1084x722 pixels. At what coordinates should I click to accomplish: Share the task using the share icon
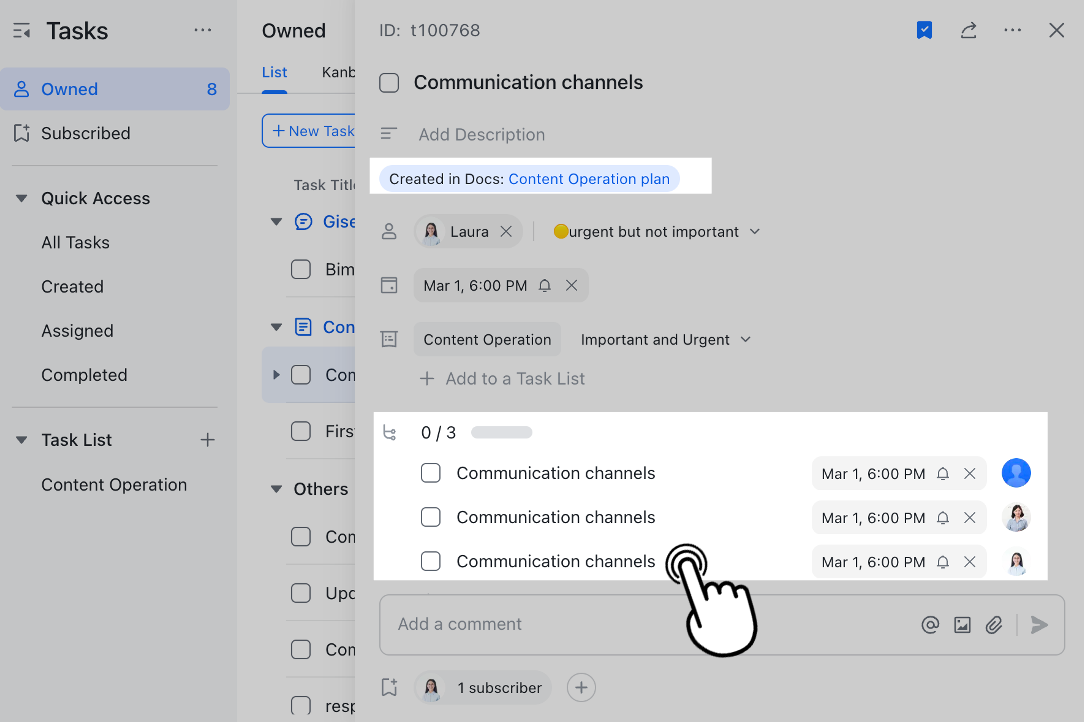point(968,30)
